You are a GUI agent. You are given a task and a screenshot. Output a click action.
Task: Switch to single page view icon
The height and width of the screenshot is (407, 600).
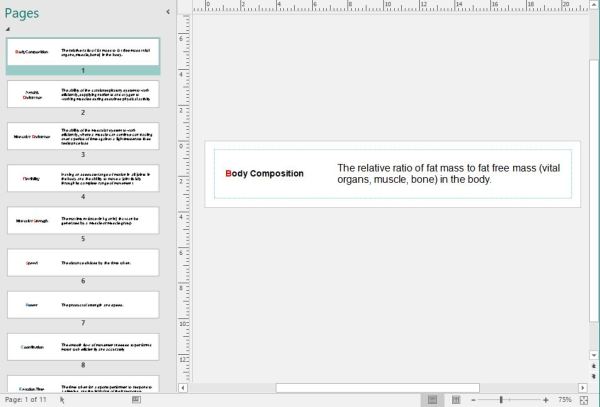[433, 399]
